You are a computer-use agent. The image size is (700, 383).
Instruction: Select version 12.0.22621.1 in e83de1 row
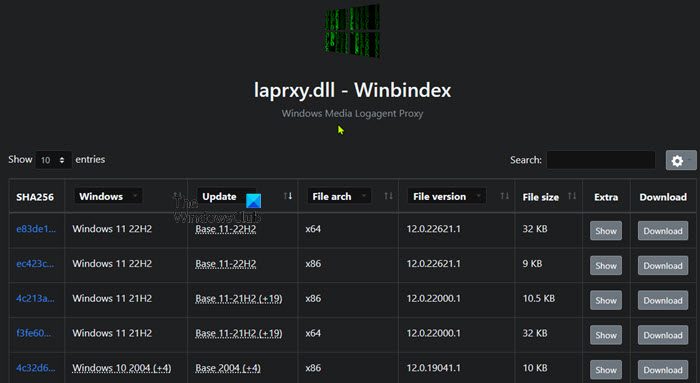(x=433, y=229)
